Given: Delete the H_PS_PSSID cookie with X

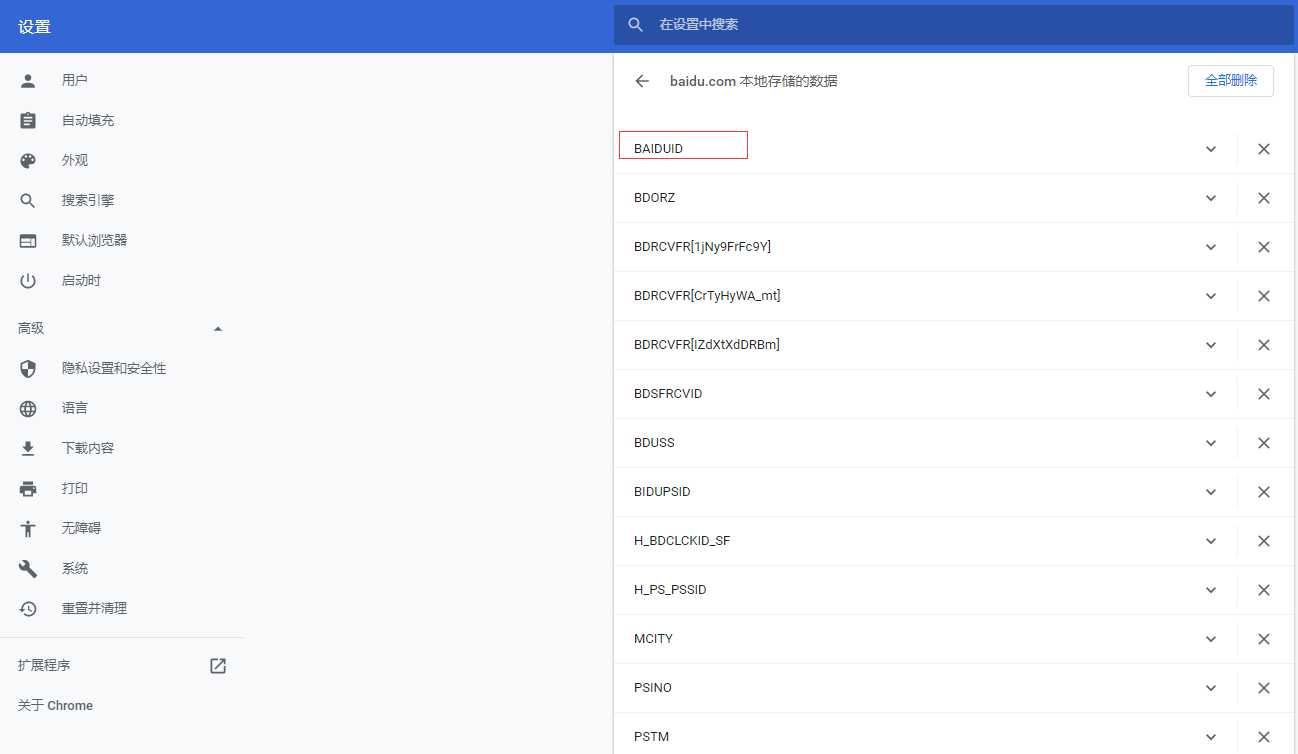Looking at the screenshot, I should tap(1264, 590).
